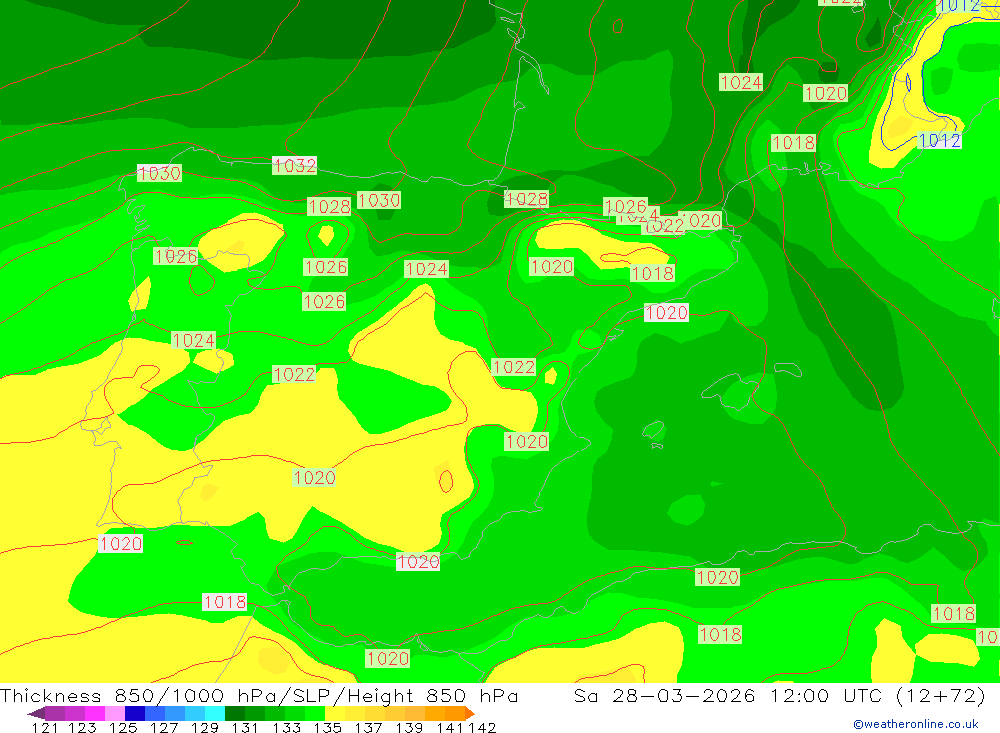Open the weatheronline.co.uk copyright link

click(916, 724)
